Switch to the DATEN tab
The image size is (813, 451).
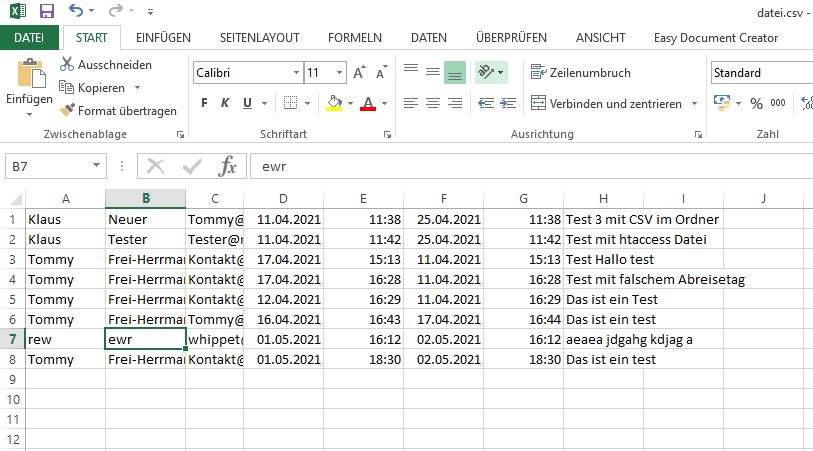pyautogui.click(x=429, y=38)
